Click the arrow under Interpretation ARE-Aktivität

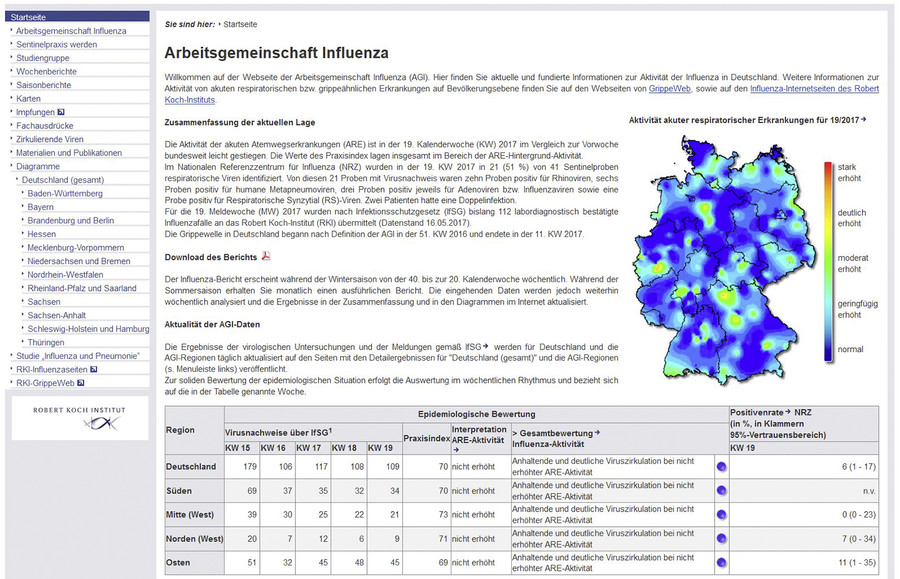tap(454, 450)
